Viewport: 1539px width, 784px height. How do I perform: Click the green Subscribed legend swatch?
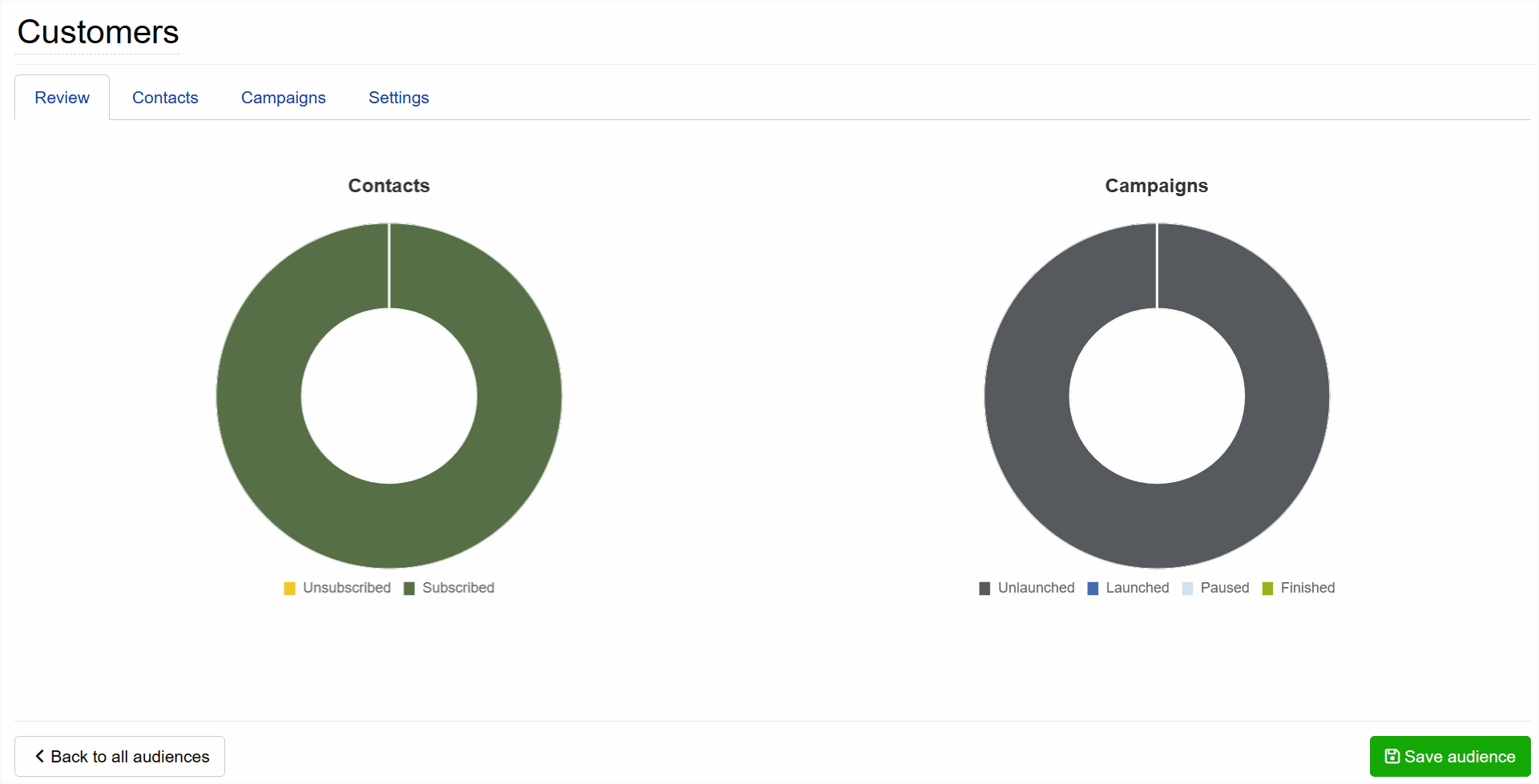coord(409,589)
